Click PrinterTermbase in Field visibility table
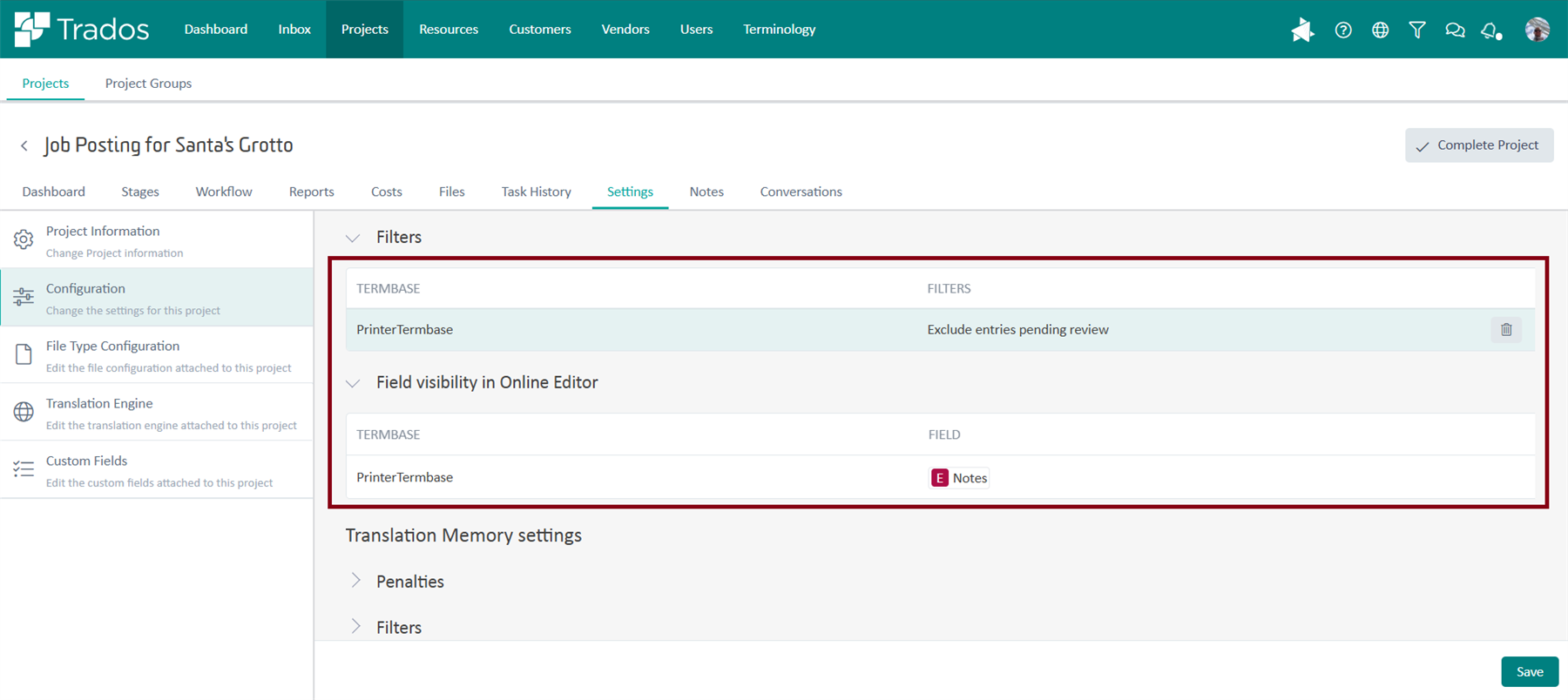Image resolution: width=1568 pixels, height=700 pixels. tap(405, 477)
